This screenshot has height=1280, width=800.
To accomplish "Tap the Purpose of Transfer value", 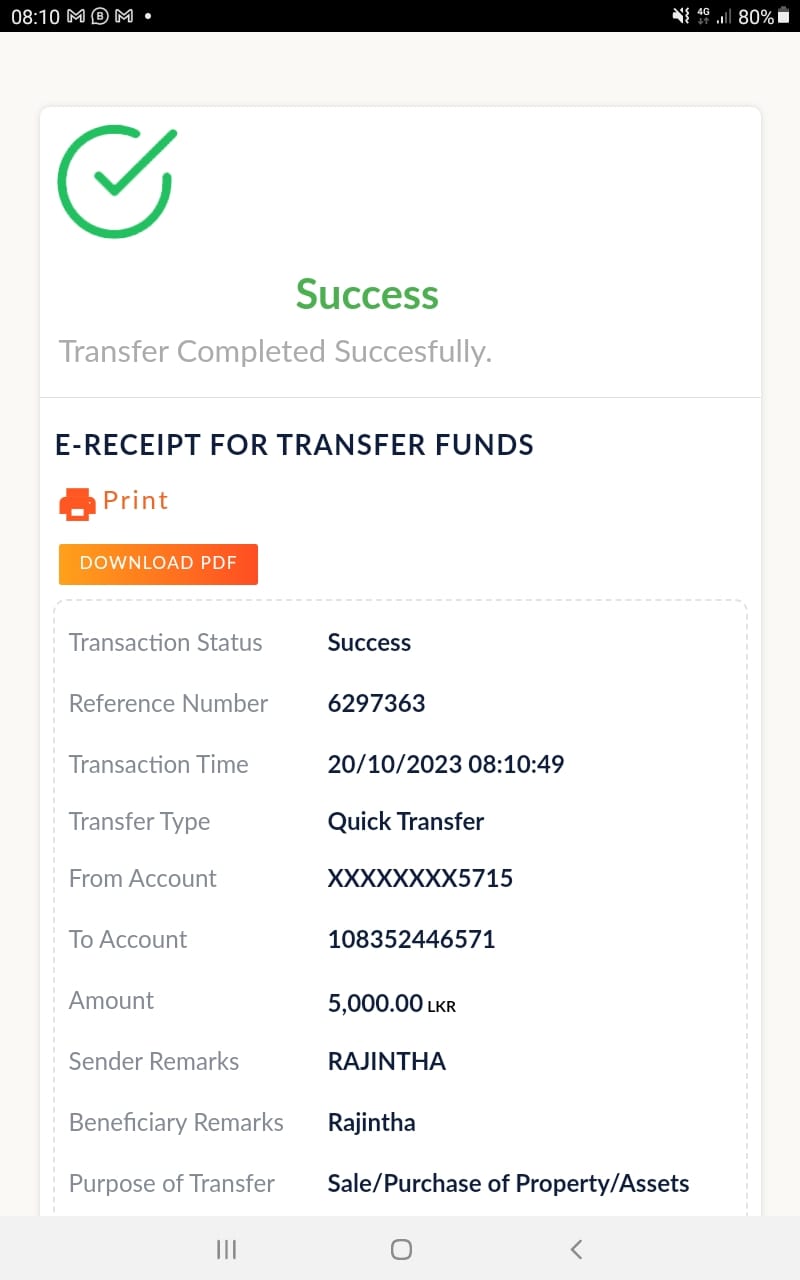I will click(508, 1184).
